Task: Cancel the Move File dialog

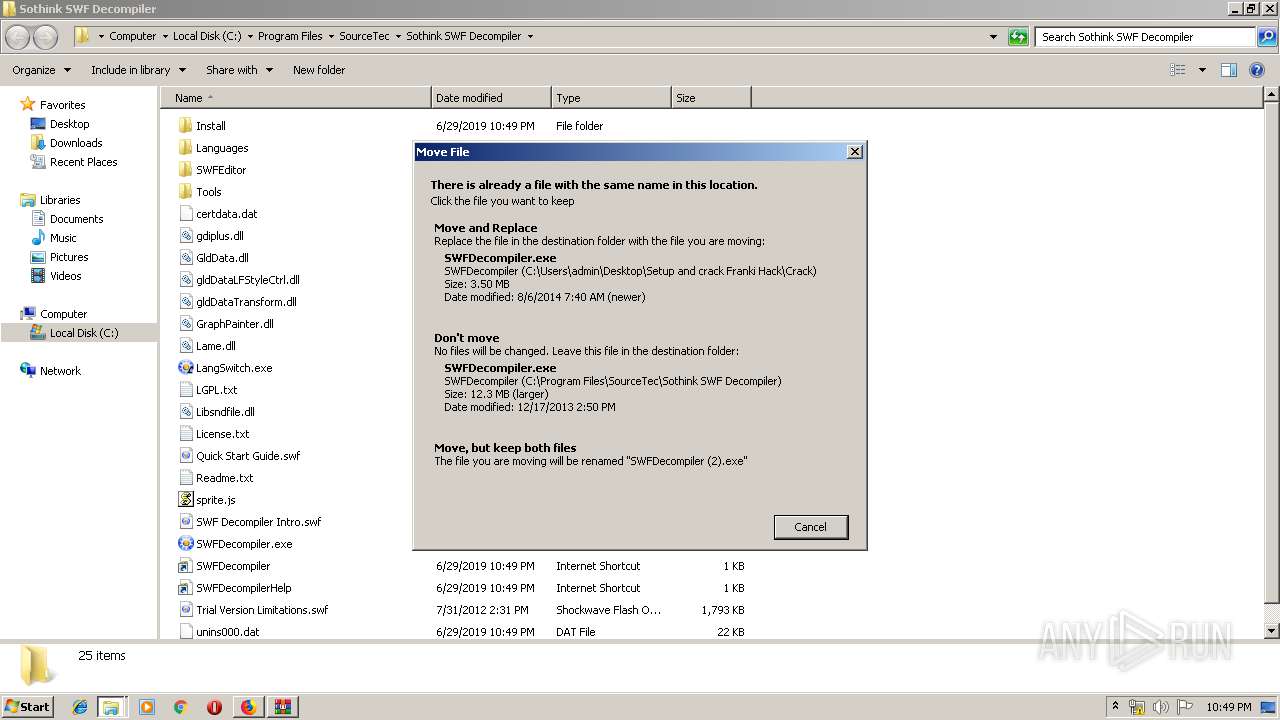Action: 810,527
